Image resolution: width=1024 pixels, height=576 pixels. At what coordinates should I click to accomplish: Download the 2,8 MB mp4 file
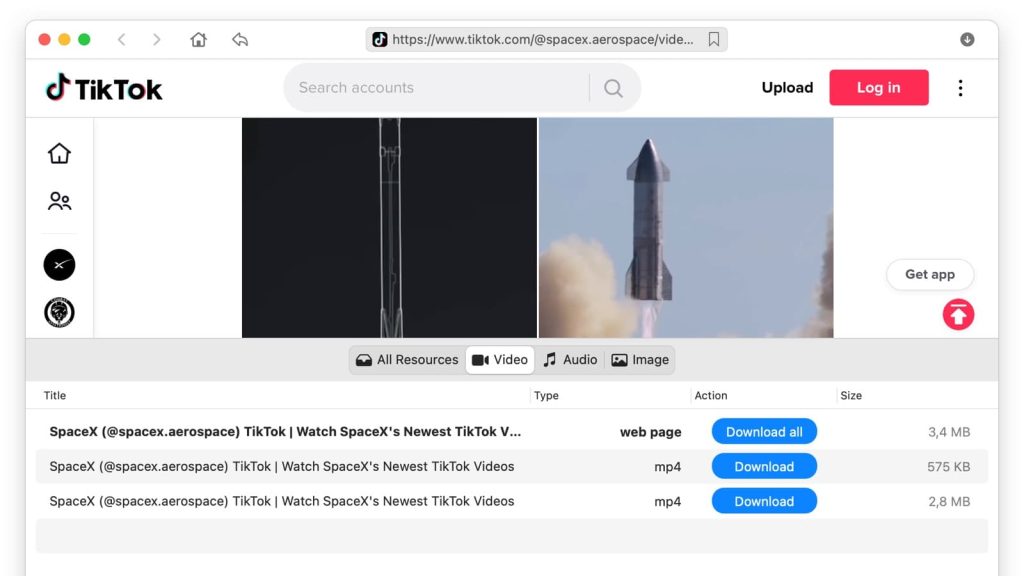(x=764, y=501)
